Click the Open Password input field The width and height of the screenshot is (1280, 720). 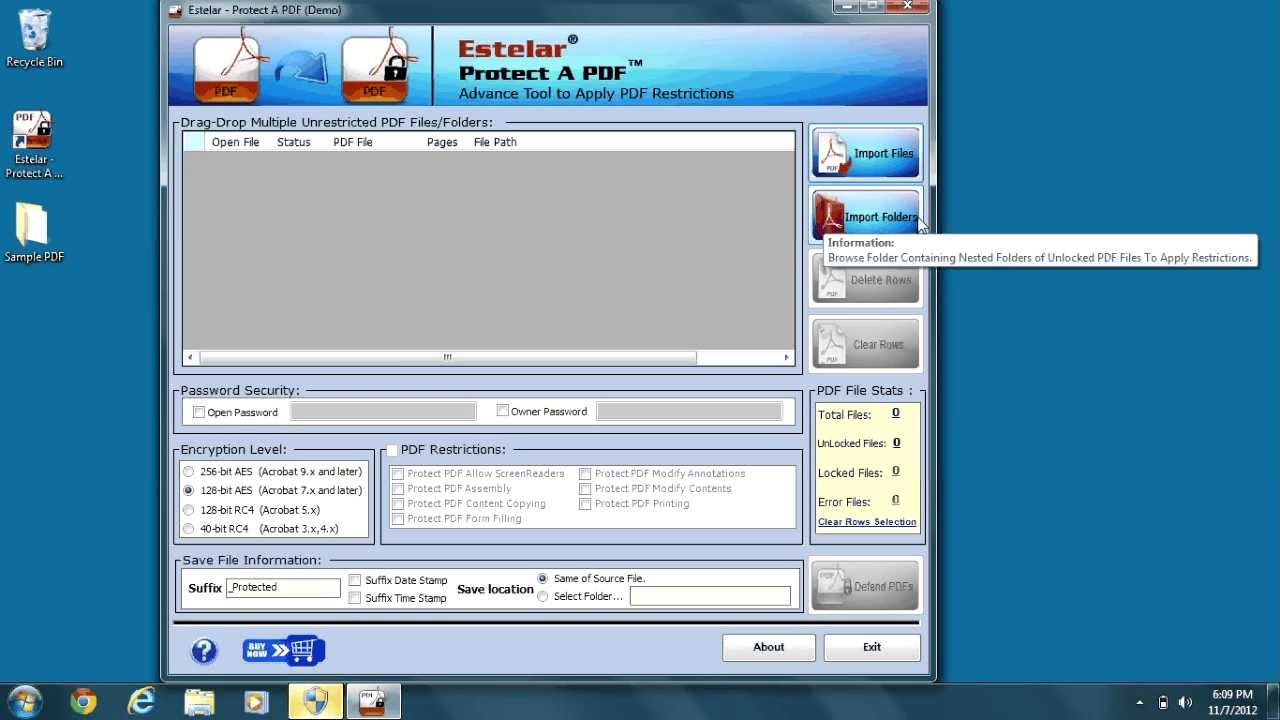pyautogui.click(x=383, y=411)
